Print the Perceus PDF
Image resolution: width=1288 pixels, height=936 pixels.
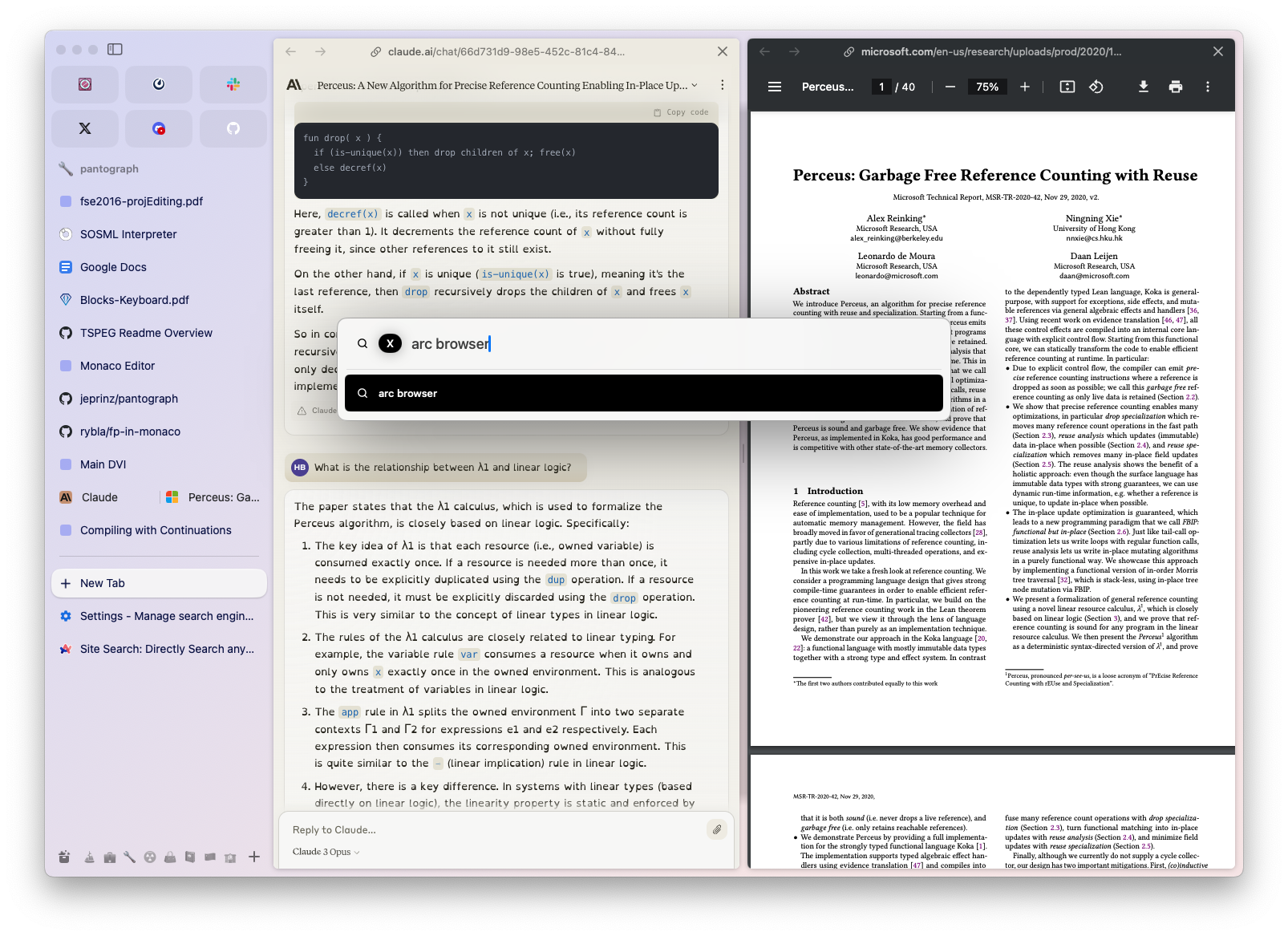pyautogui.click(x=1176, y=87)
